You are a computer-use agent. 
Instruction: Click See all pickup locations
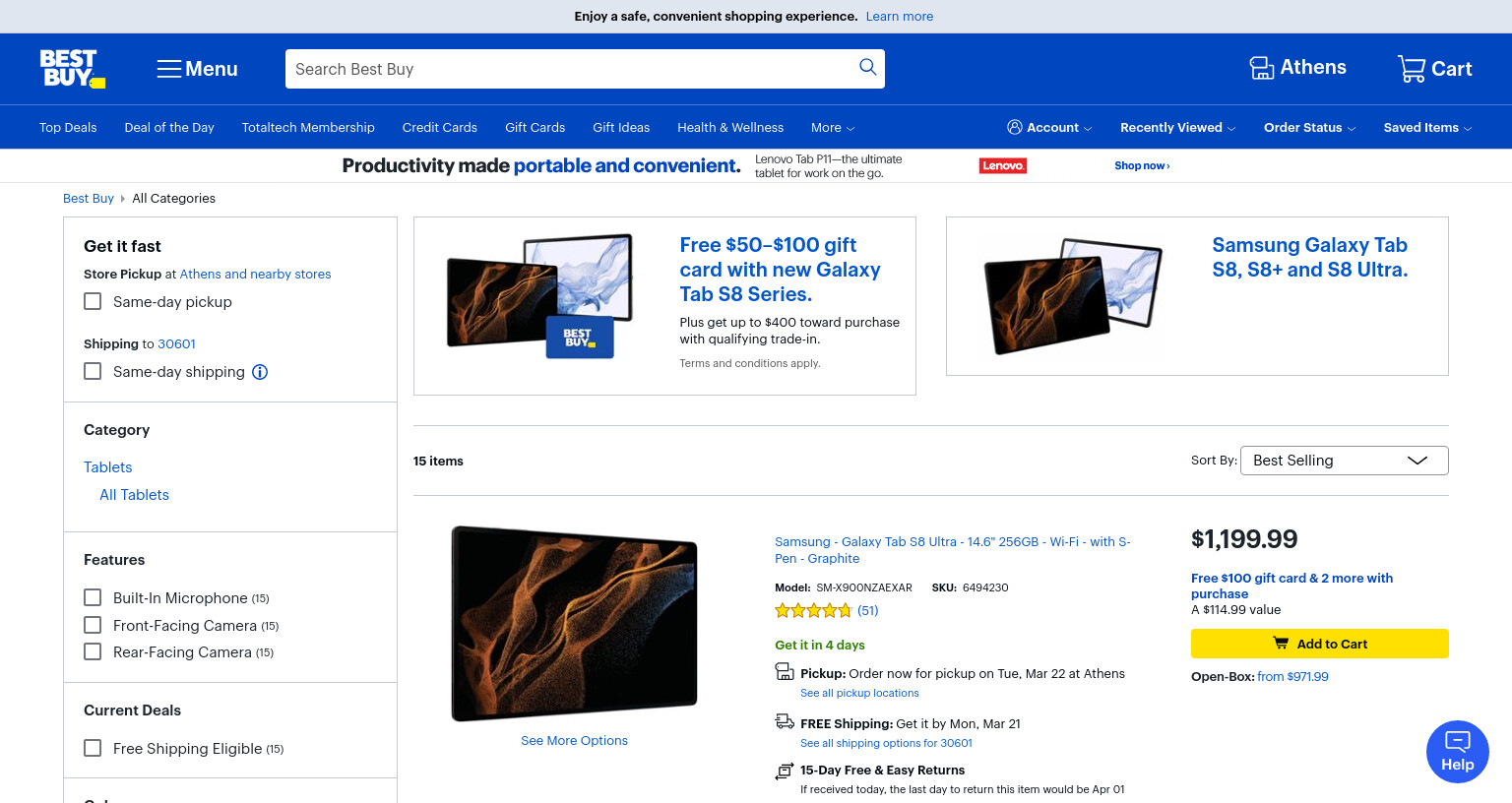[859, 693]
